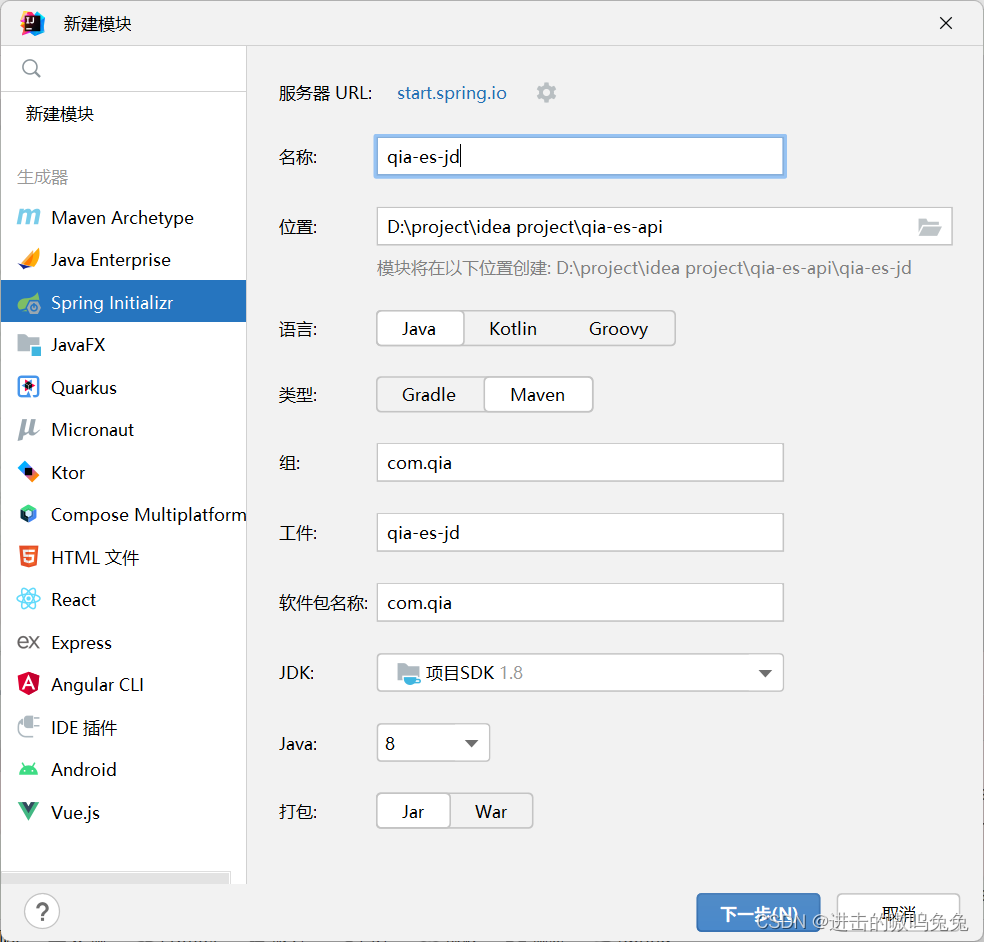The width and height of the screenshot is (984, 942).
Task: Click the 取消 cancel button
Action: [898, 913]
